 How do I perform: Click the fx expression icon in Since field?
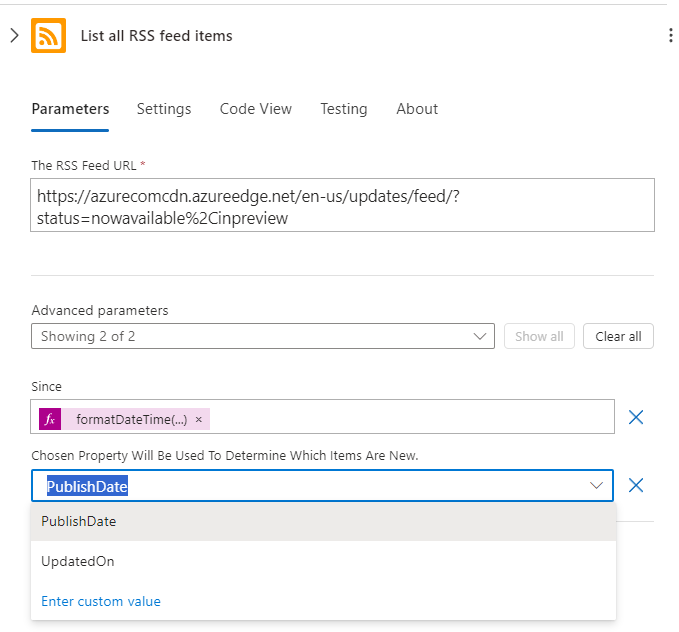[50, 419]
